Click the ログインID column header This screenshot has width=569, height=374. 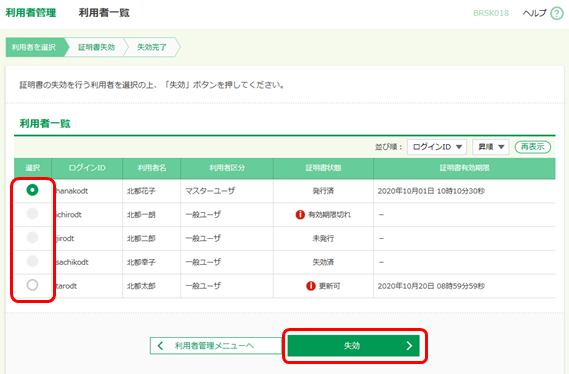tap(87, 168)
